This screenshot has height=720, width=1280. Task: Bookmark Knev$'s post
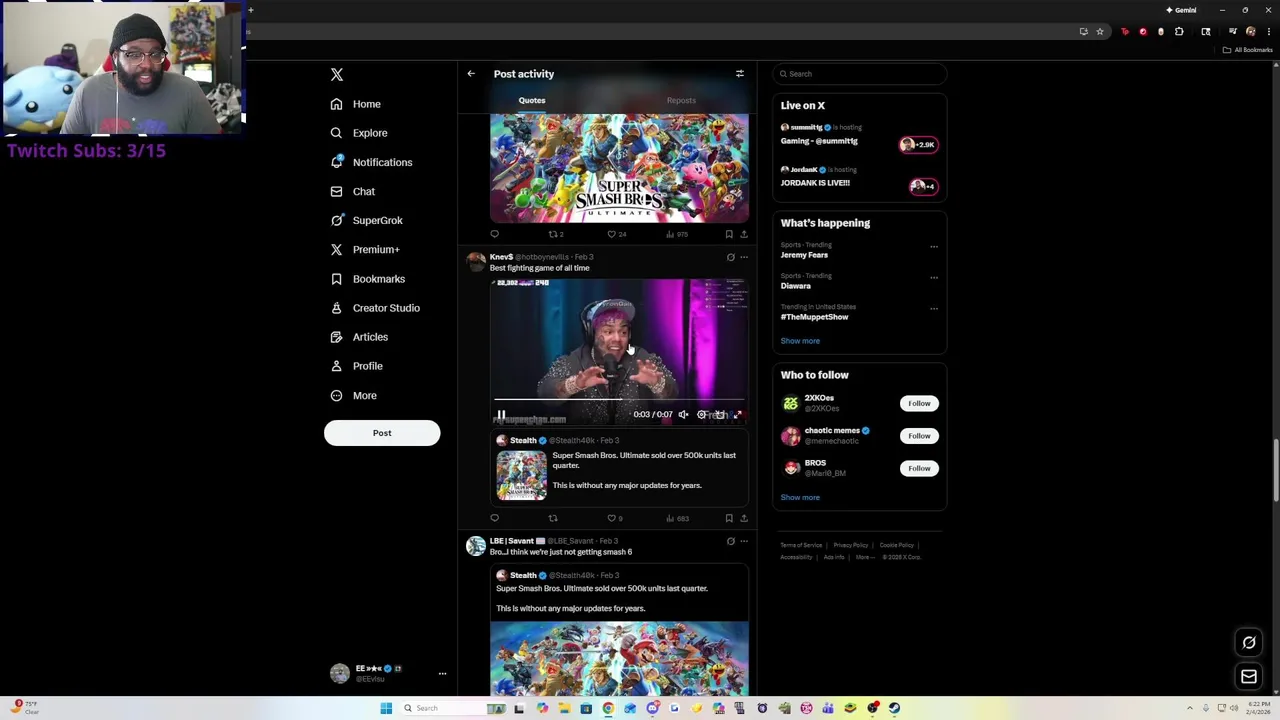coord(729,518)
